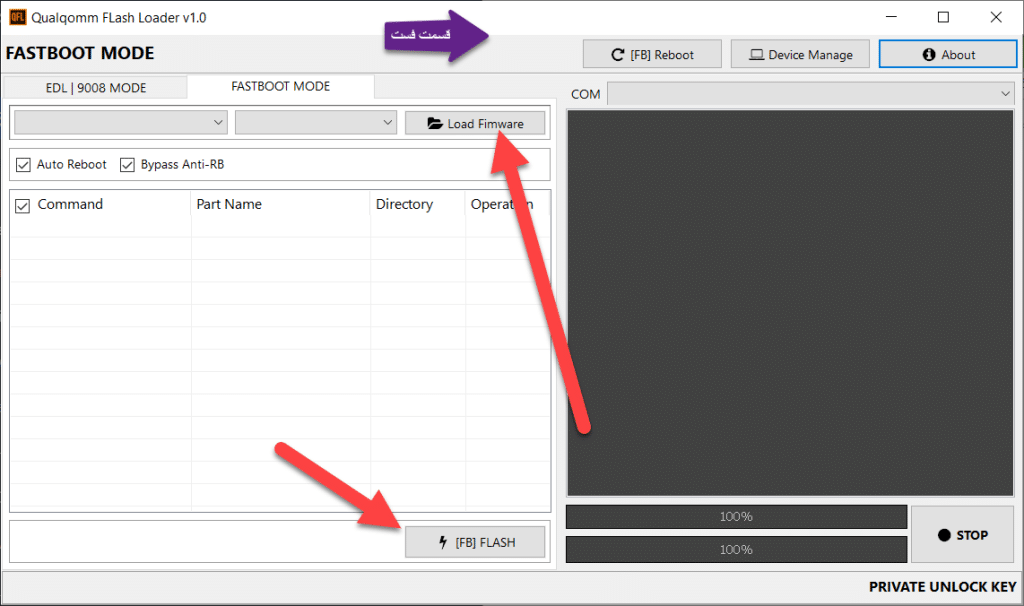The width and height of the screenshot is (1024, 606).
Task: Expand the second firmware dropdown
Action: 316,123
